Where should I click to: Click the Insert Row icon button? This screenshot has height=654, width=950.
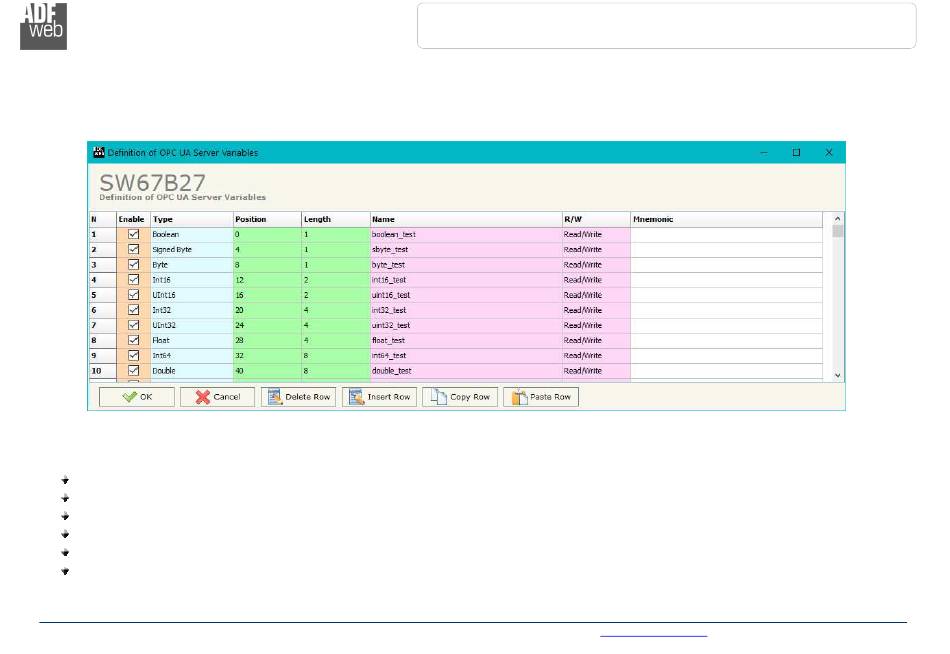378,397
